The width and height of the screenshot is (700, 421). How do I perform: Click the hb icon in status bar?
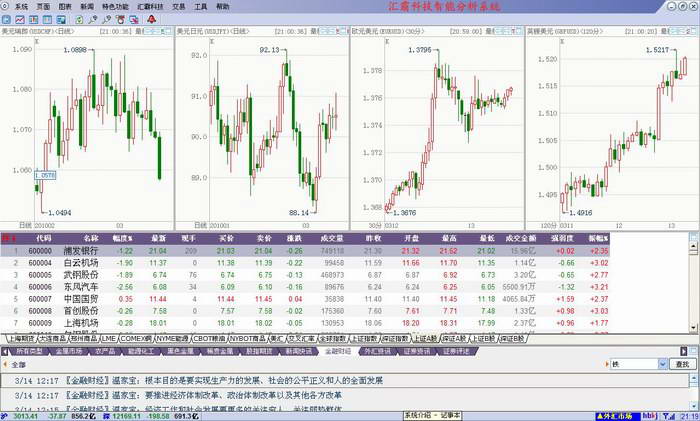(650, 416)
